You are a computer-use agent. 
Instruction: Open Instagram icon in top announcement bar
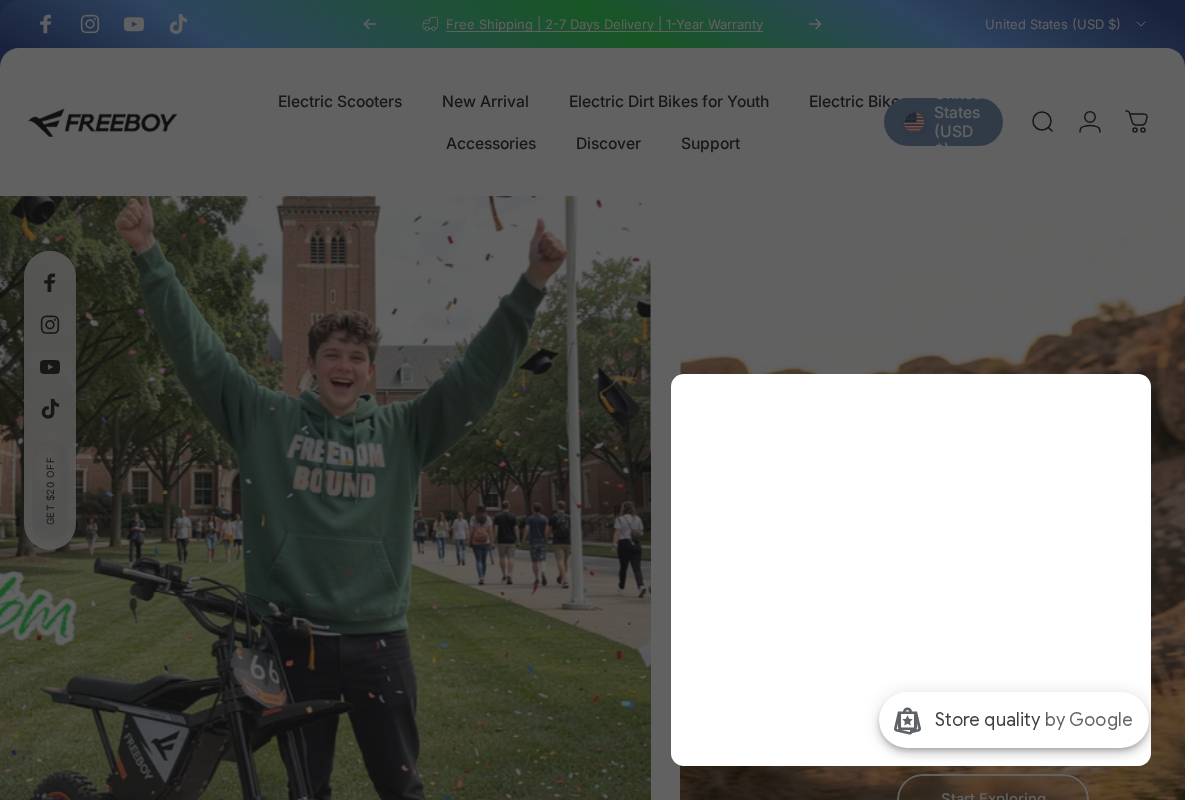click(x=90, y=24)
